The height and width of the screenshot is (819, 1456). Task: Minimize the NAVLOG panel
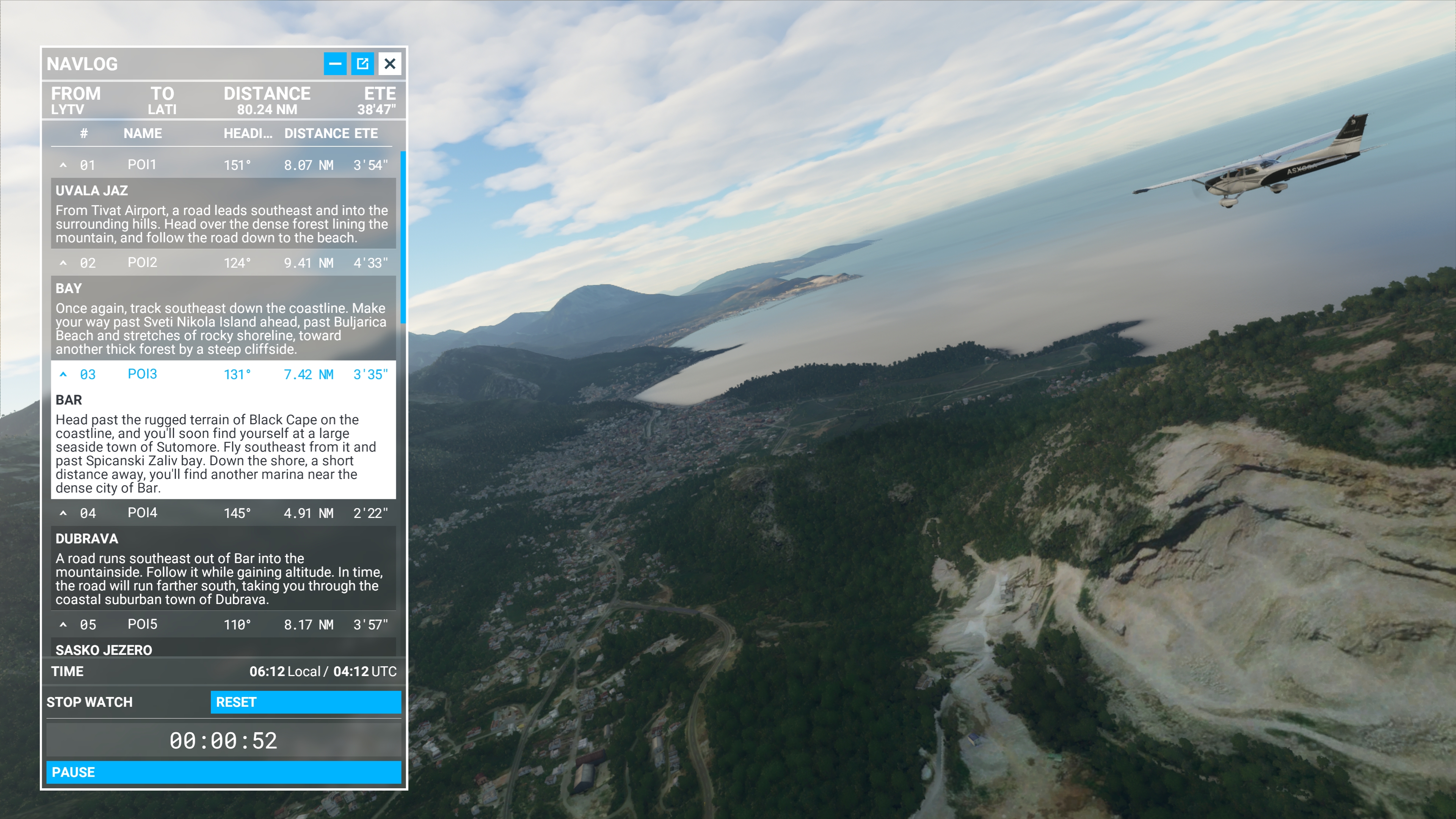click(334, 64)
